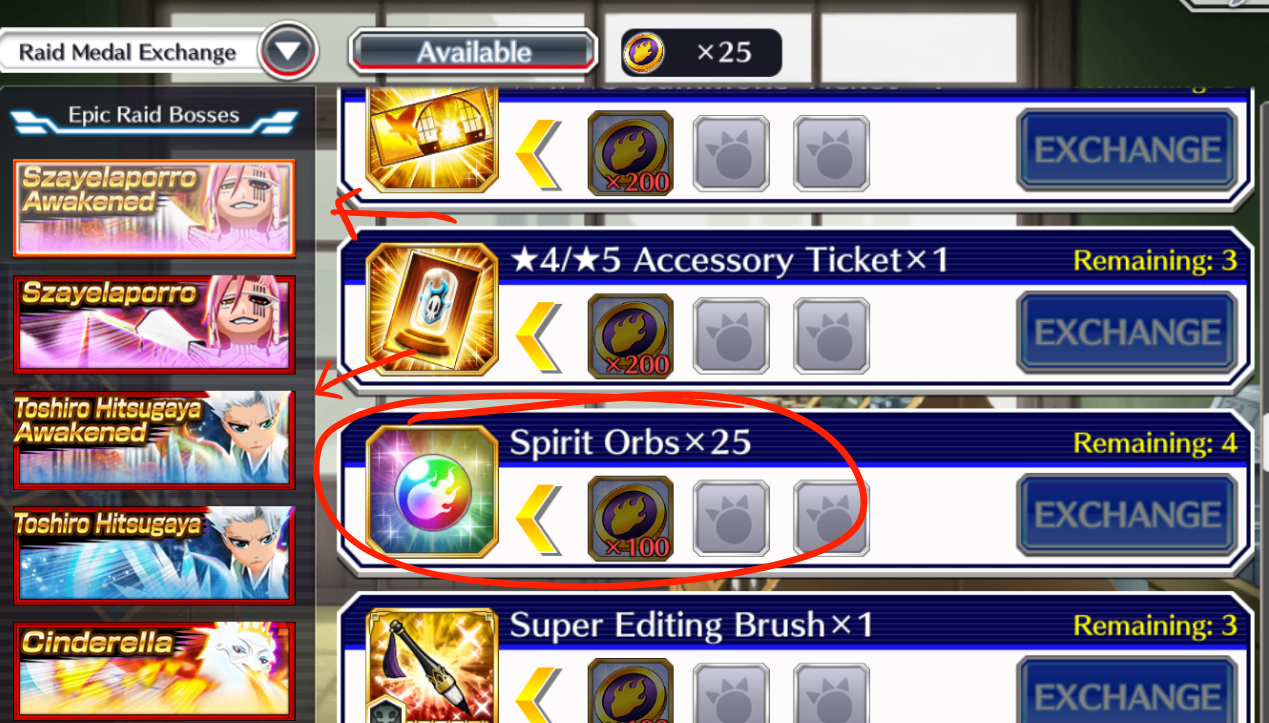1269x723 pixels.
Task: Exchange medals for Spirit Orbs x25
Action: [x=1128, y=516]
